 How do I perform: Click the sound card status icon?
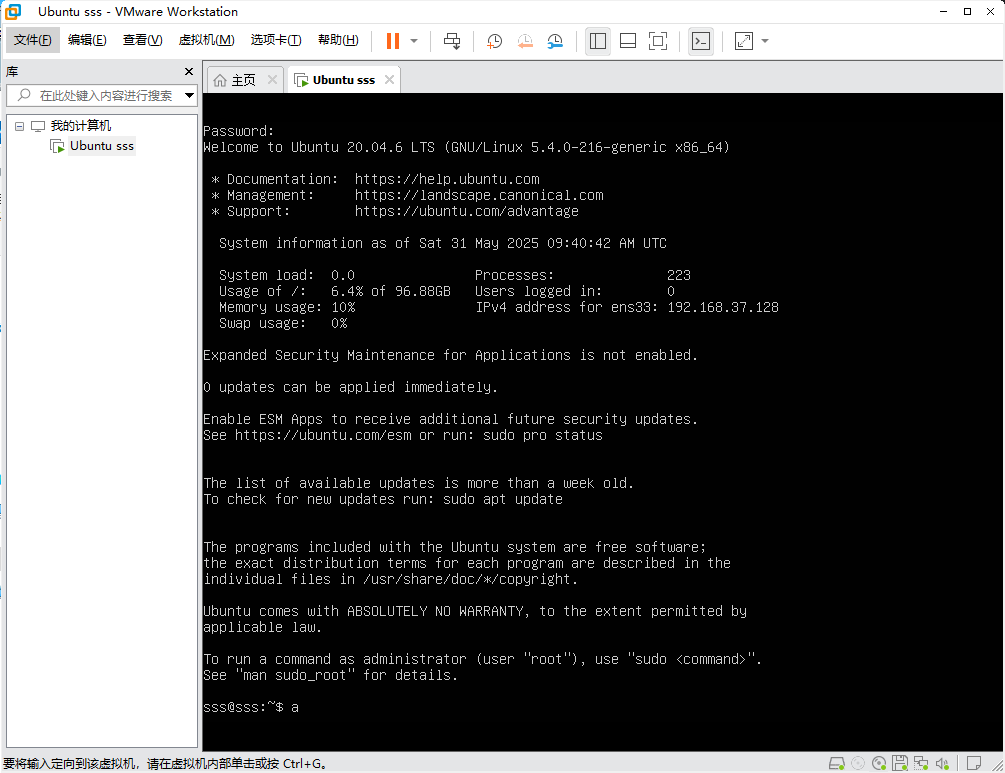pyautogui.click(x=942, y=763)
